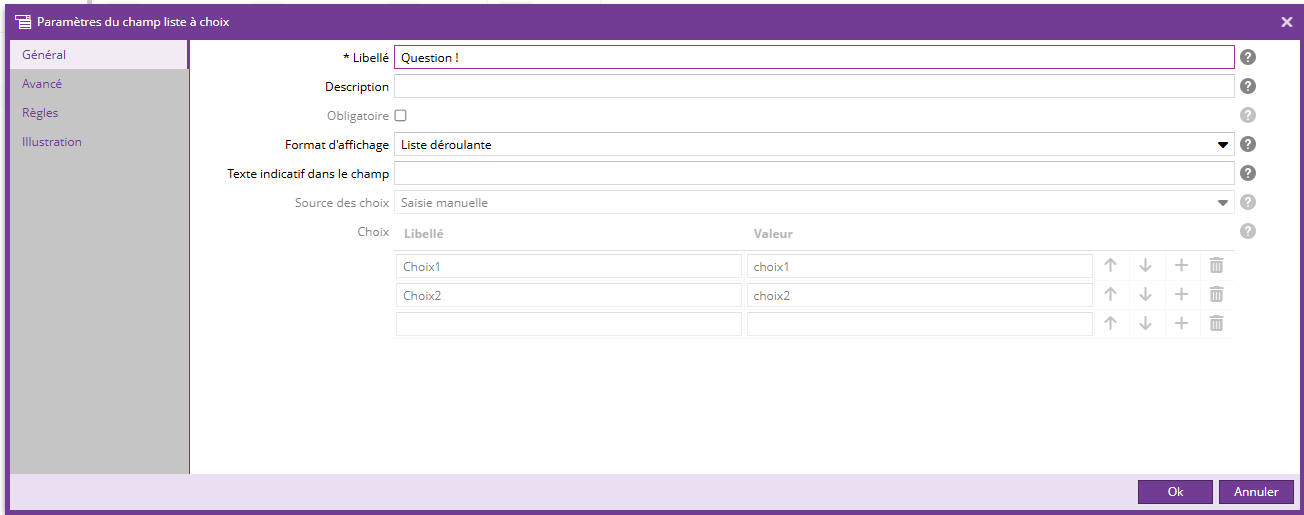
Task: Confirm with the Ok button
Action: (1175, 492)
